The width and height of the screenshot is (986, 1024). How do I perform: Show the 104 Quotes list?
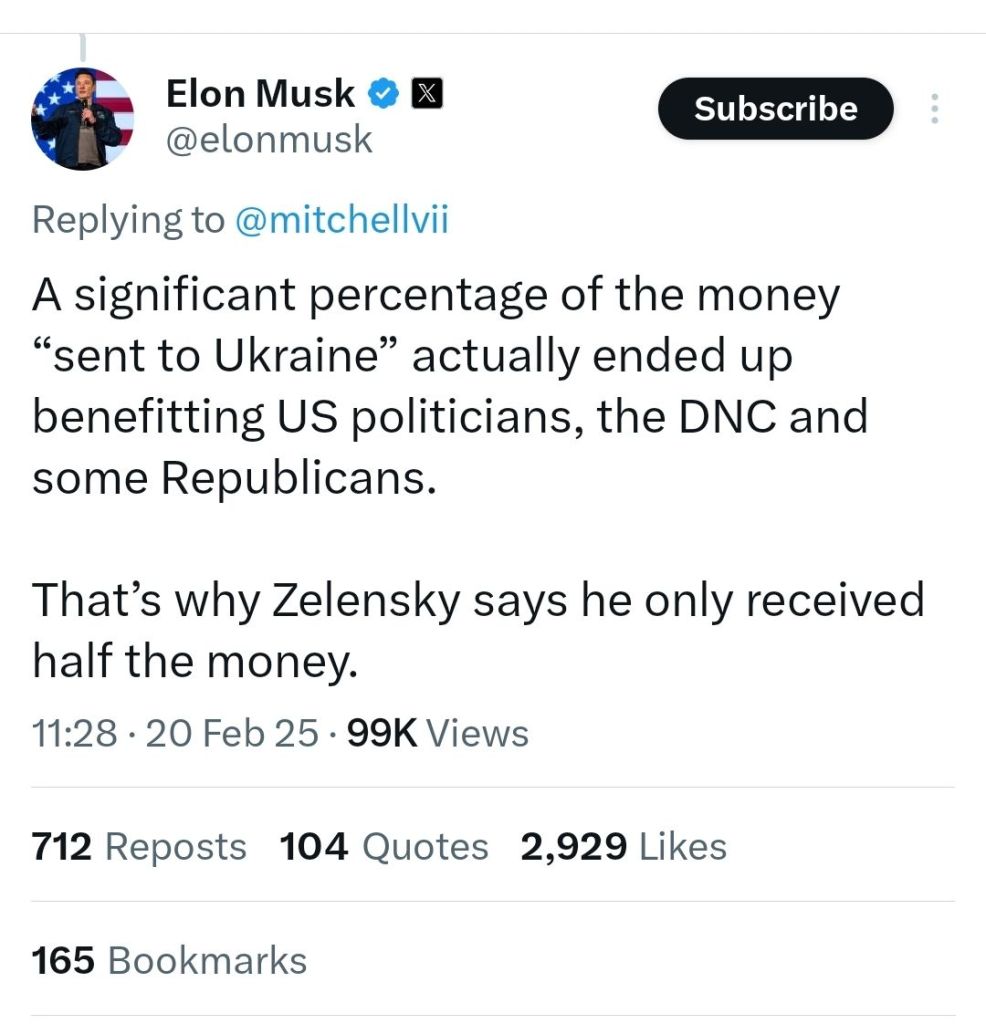(x=384, y=847)
